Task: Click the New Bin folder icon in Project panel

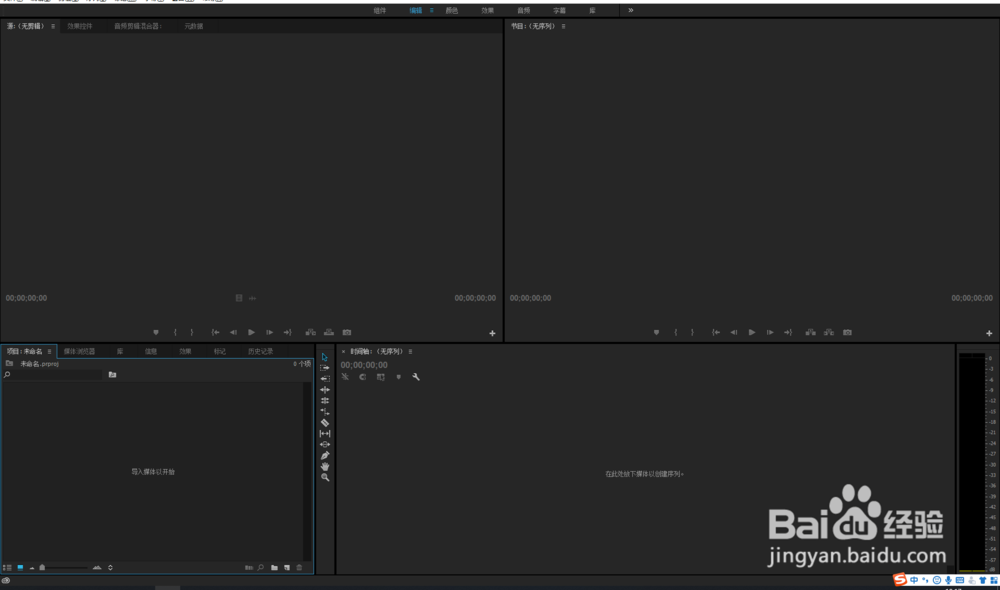Action: pos(274,567)
